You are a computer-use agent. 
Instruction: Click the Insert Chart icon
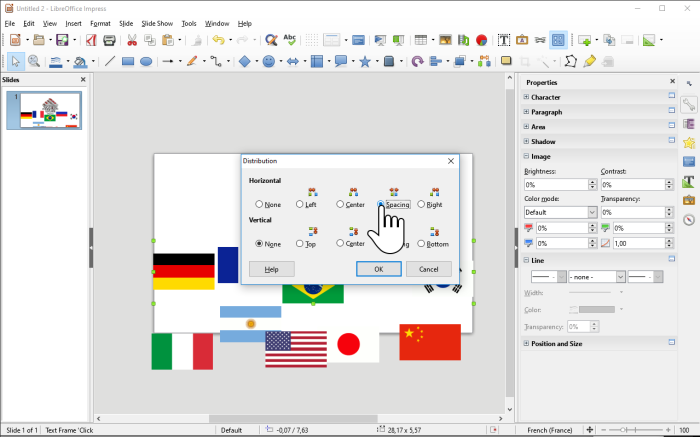tap(481, 40)
